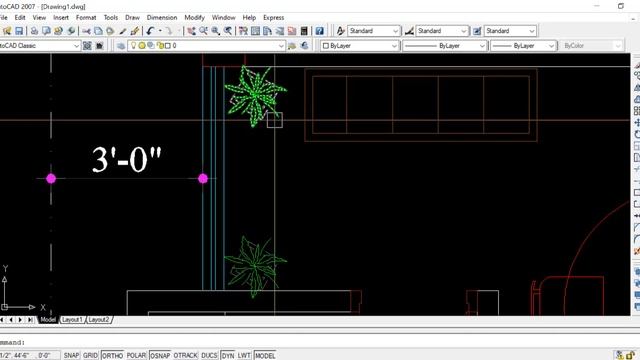
Task: Lock layer 0 with padlock icon
Action: coord(160,46)
